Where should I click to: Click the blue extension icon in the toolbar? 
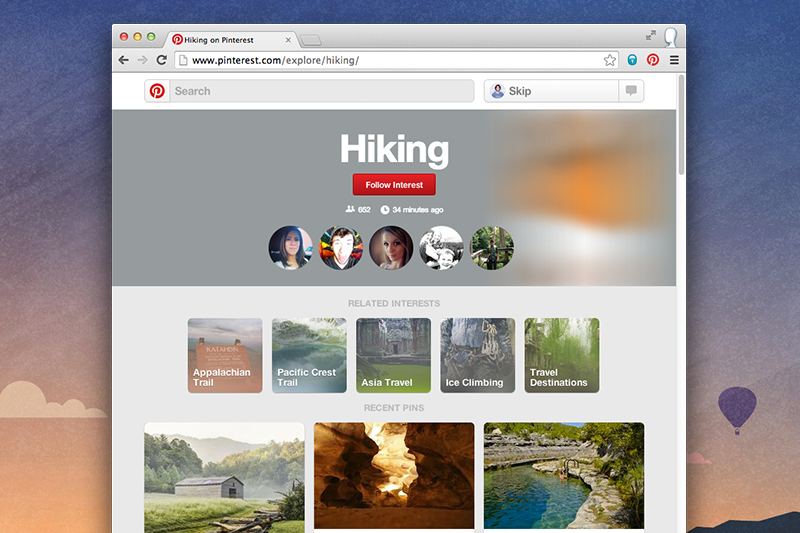(632, 60)
